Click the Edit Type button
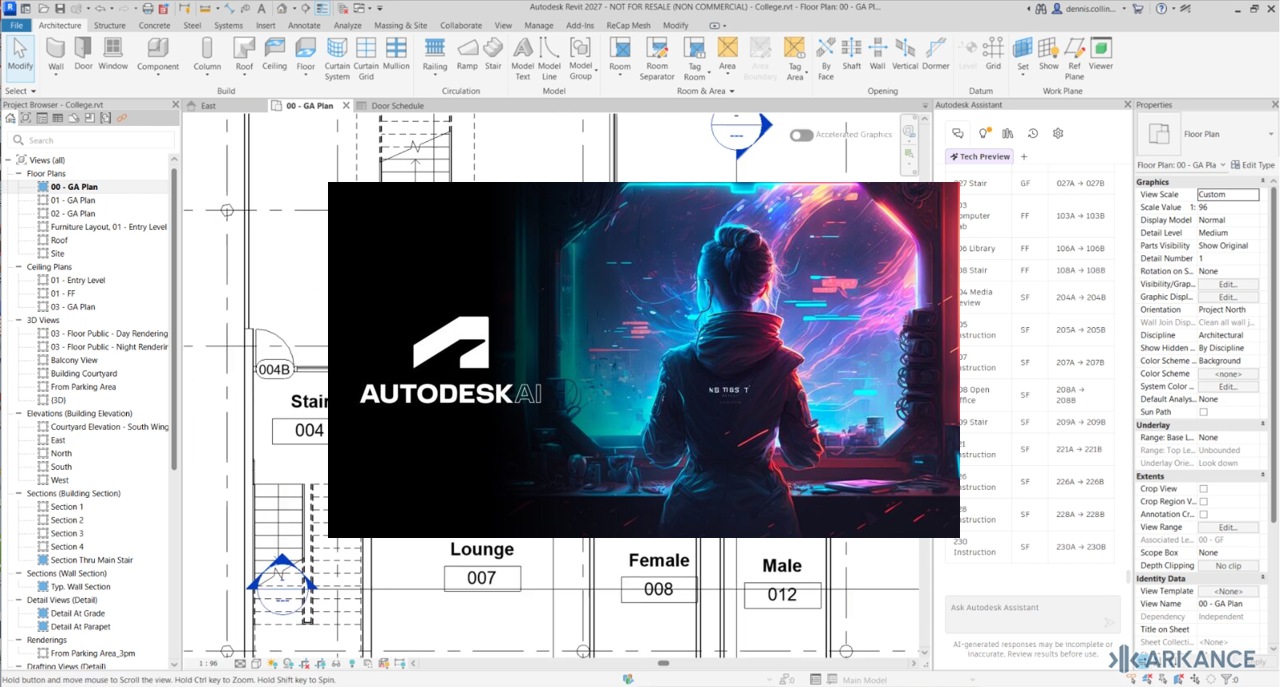 [1252, 165]
